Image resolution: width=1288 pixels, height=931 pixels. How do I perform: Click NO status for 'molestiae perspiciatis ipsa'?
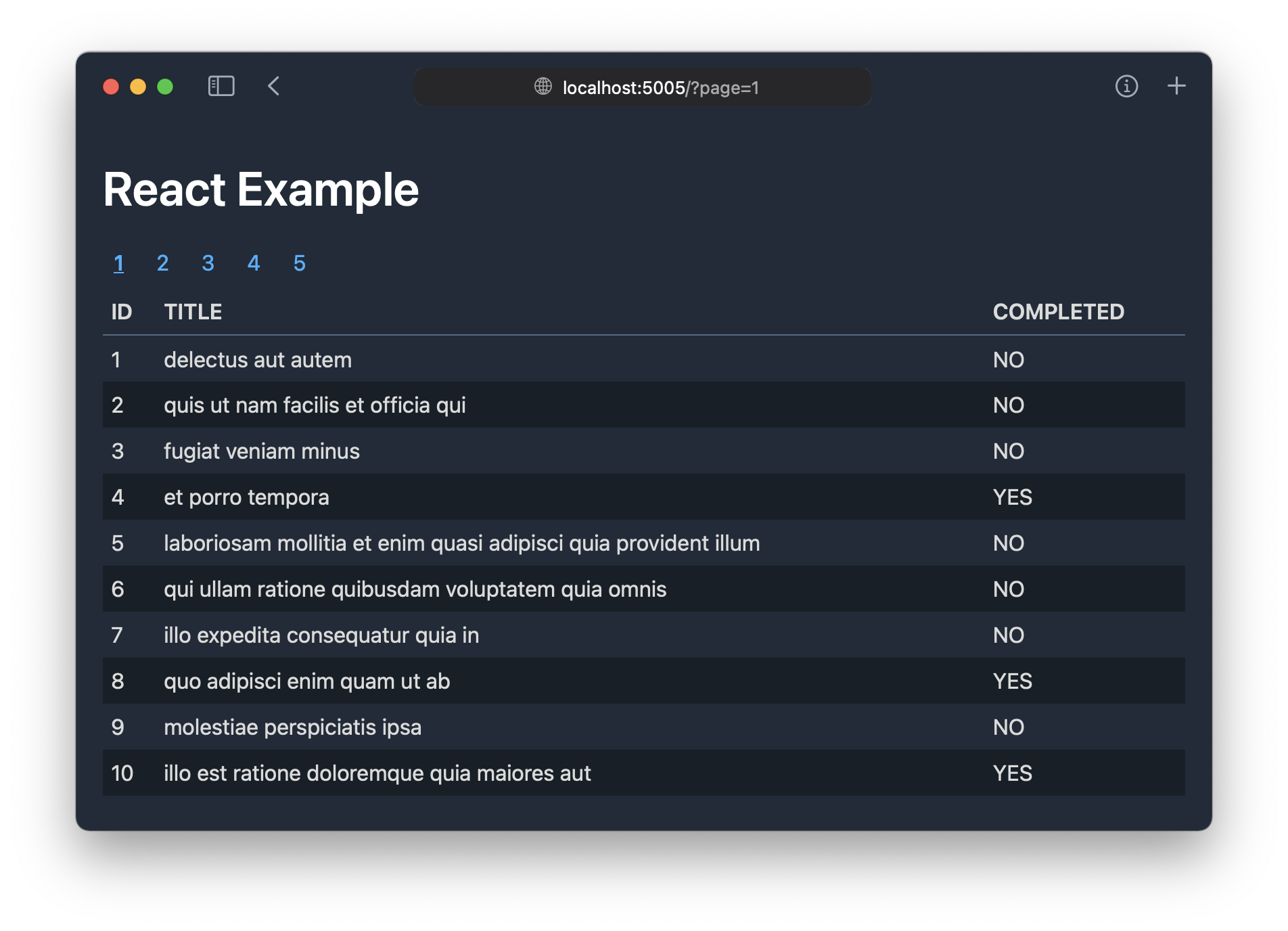click(1009, 727)
